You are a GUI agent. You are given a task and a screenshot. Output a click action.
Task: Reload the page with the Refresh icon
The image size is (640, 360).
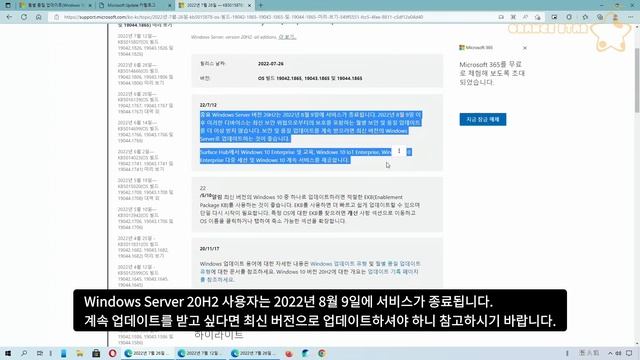[24, 17]
